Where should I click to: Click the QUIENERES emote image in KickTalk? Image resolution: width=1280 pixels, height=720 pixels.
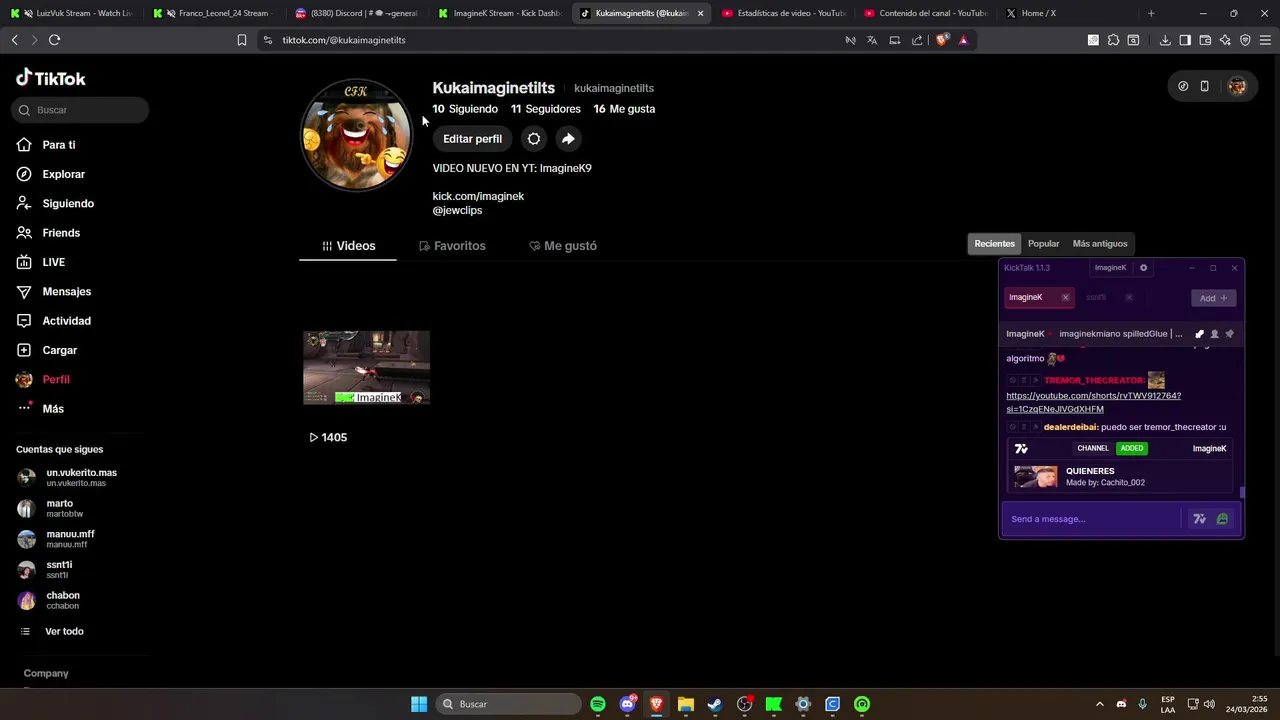[1036, 477]
